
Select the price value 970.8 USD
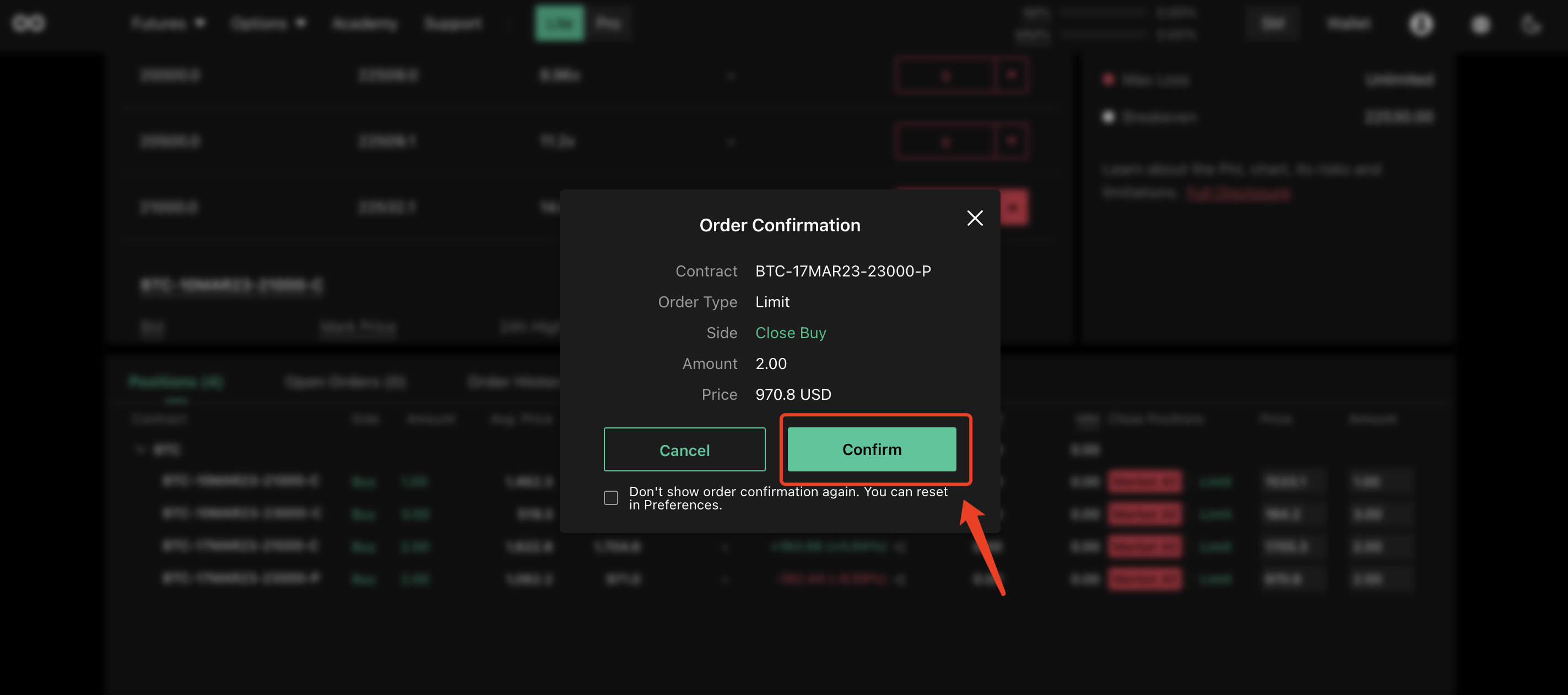[793, 394]
